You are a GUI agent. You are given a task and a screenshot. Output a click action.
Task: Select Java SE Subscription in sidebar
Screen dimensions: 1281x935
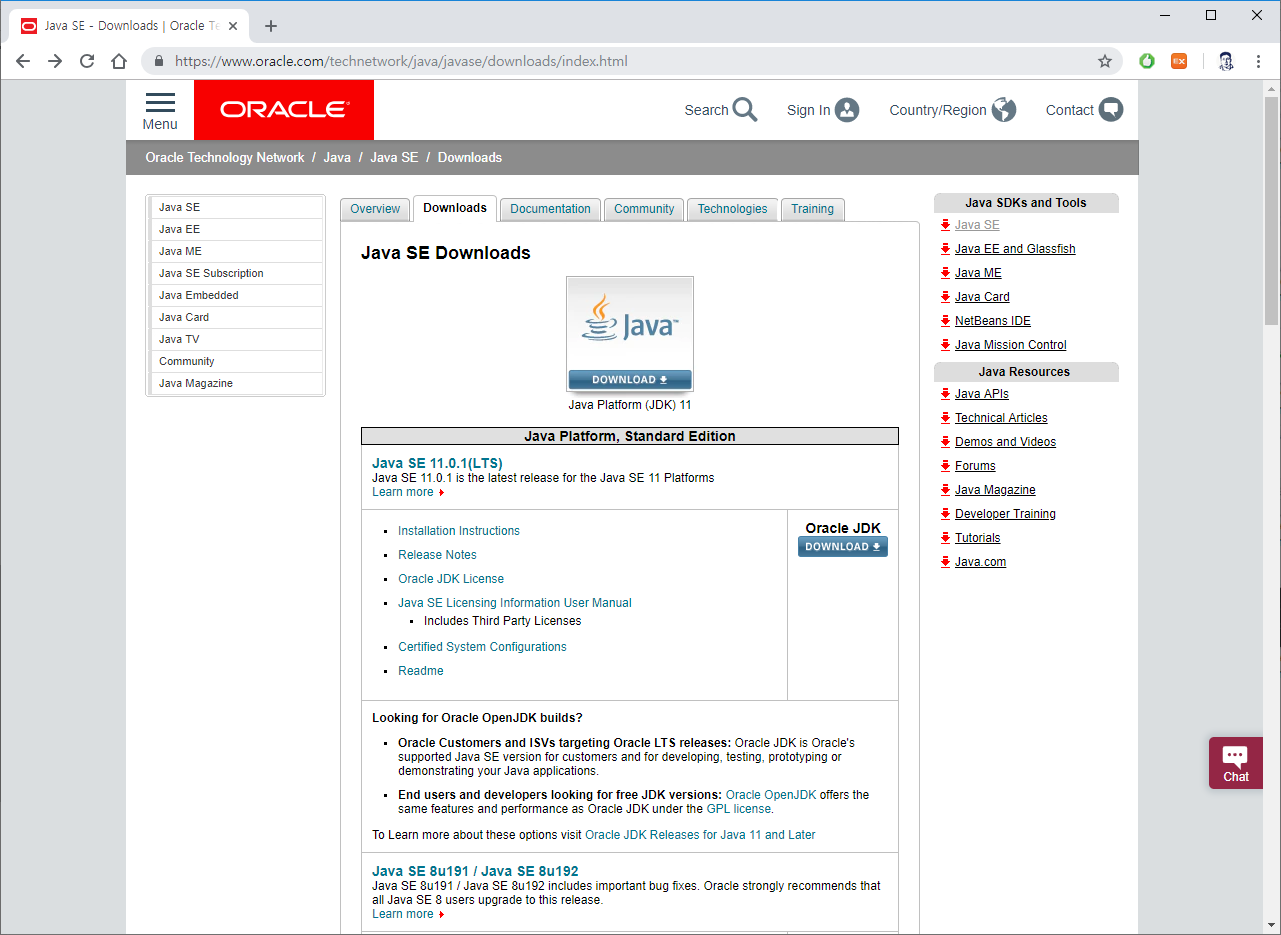(237, 273)
